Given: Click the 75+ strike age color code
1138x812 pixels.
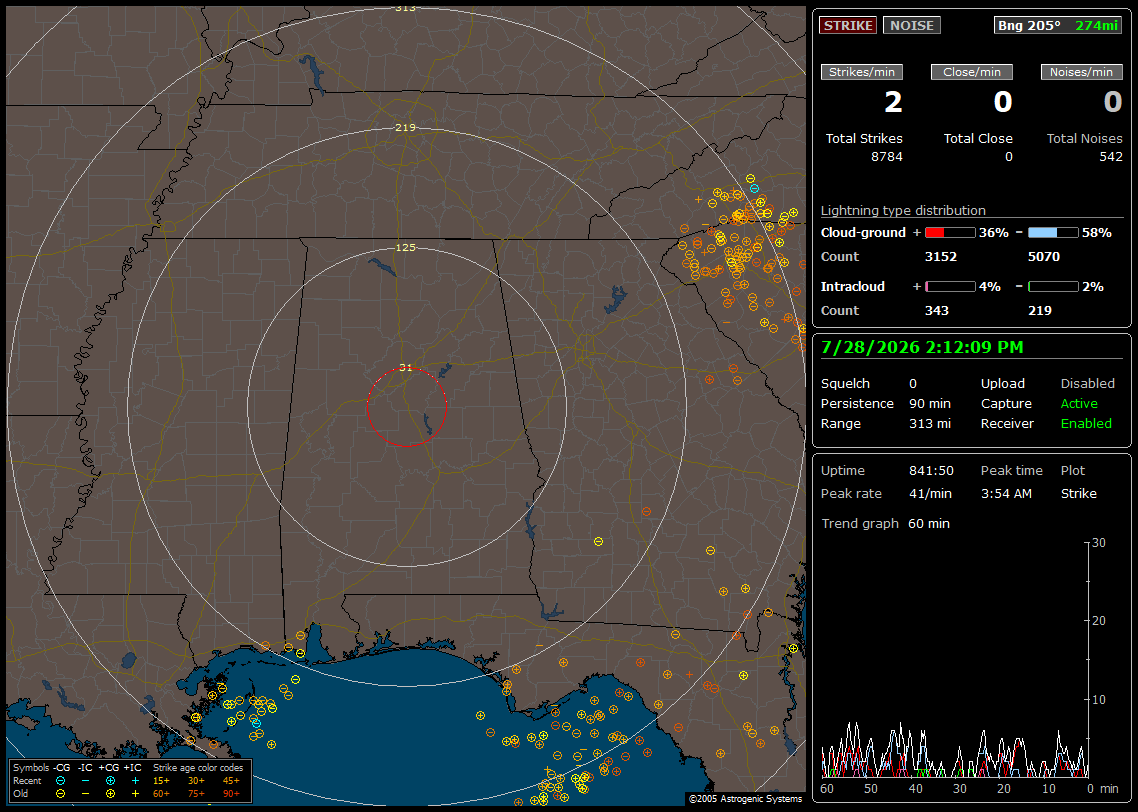Looking at the screenshot, I should (x=196, y=794).
